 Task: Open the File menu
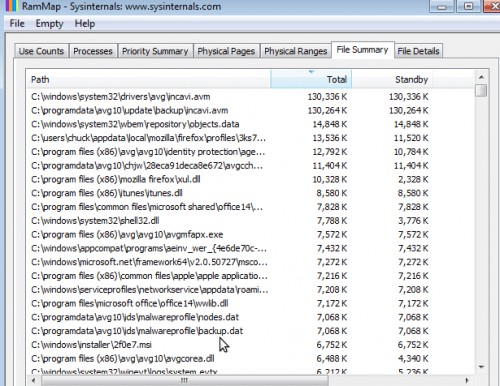tap(17, 24)
